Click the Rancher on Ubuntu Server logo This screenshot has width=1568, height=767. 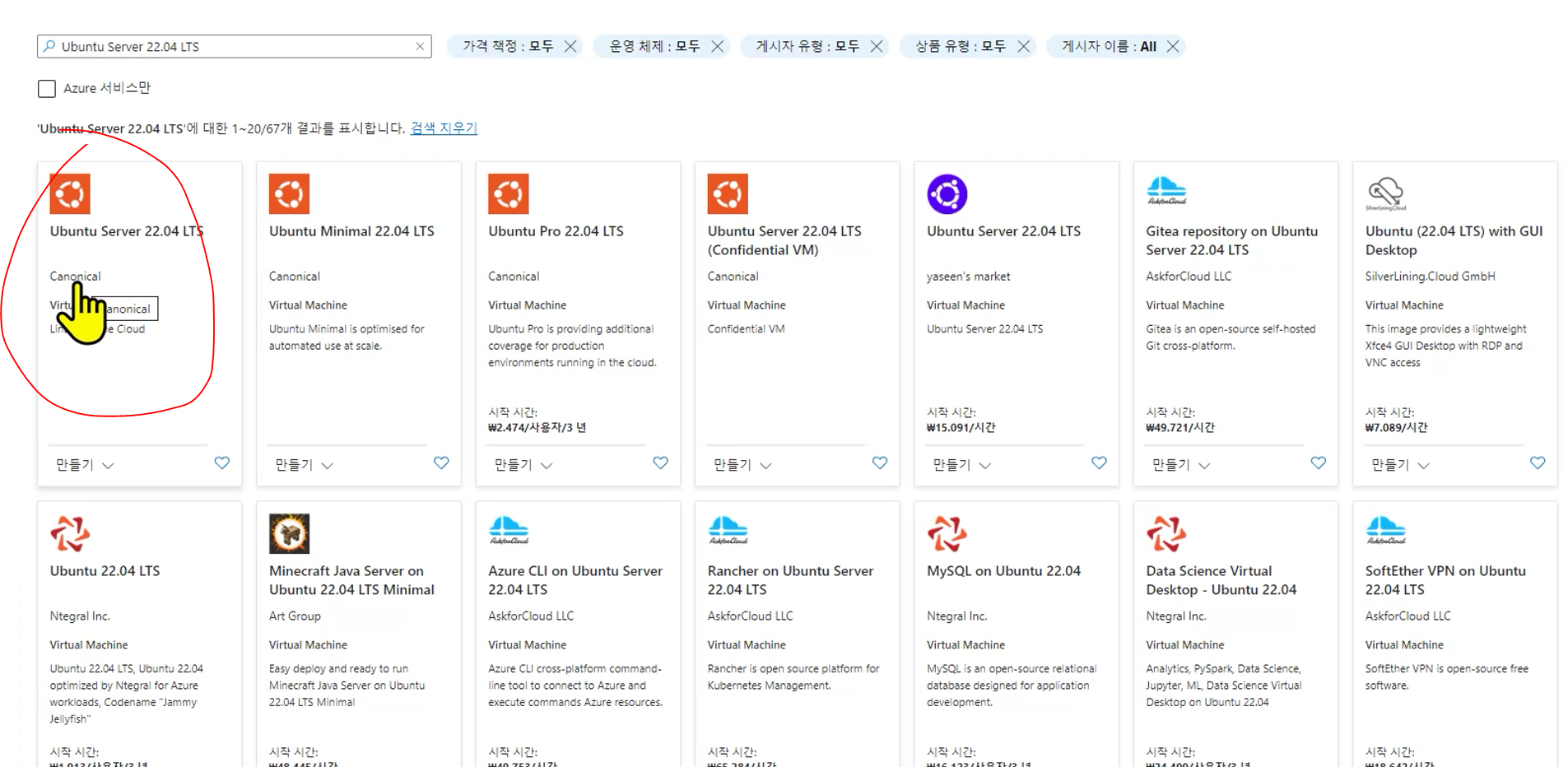[728, 531]
